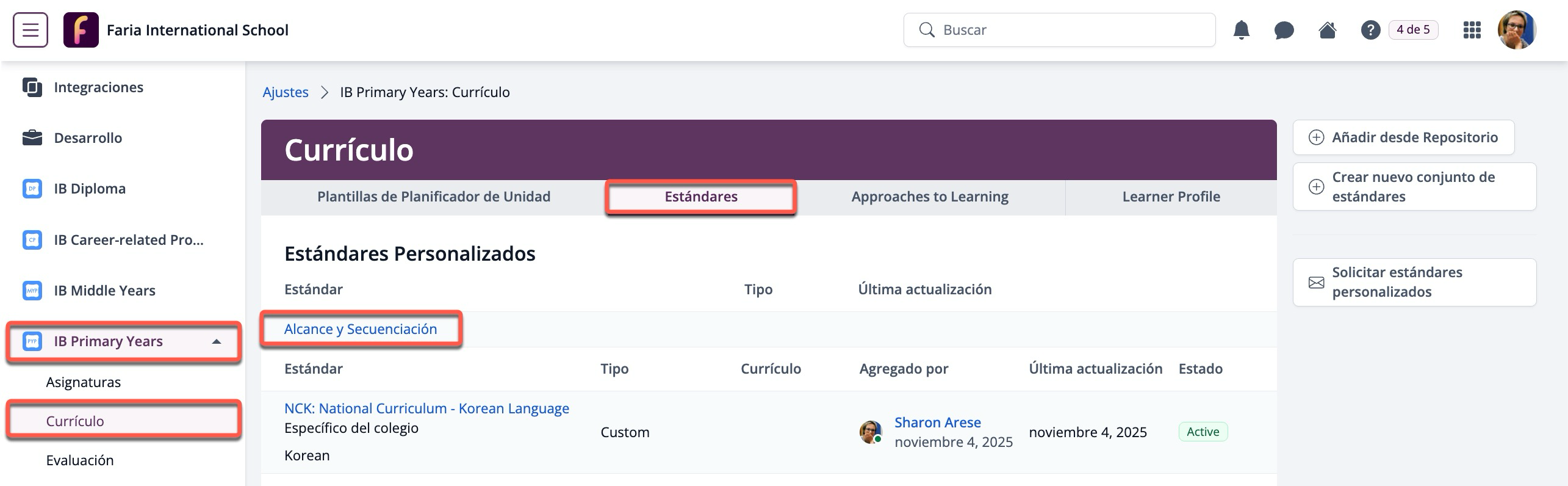Open the hamburger menu button
The image size is (1568, 486).
point(31,30)
